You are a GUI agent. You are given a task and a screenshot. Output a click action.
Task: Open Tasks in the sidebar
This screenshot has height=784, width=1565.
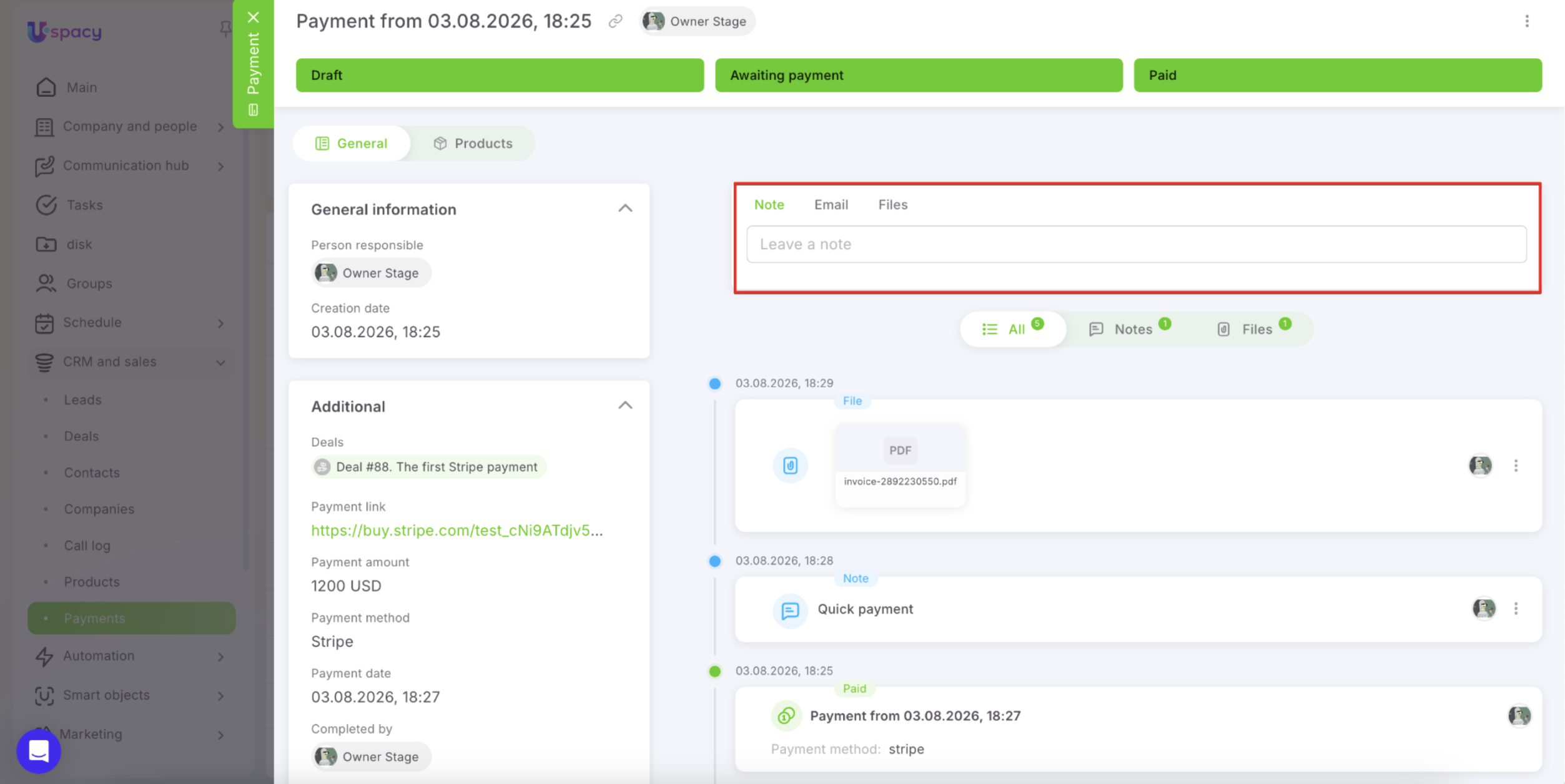click(84, 205)
